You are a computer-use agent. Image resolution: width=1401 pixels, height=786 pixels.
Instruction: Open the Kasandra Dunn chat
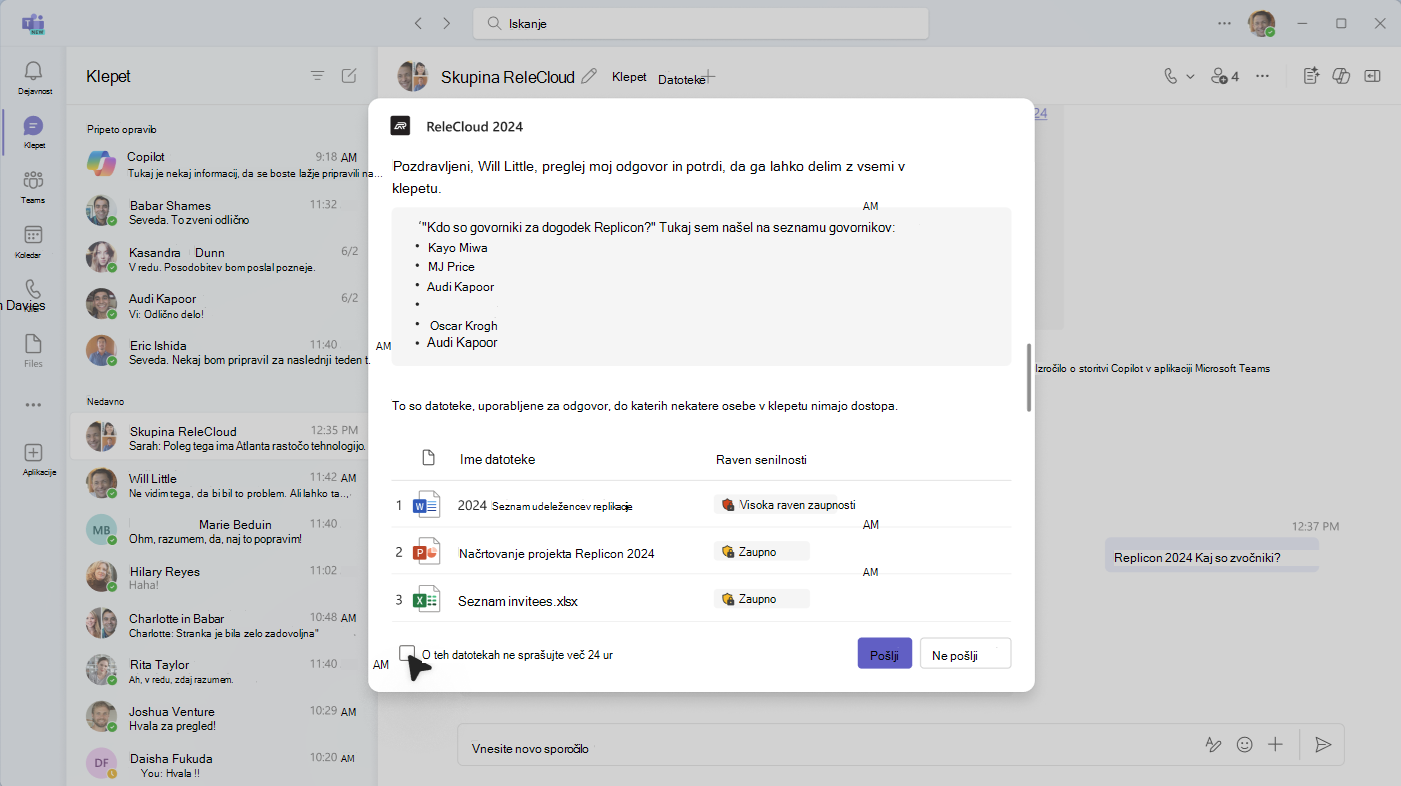tap(222, 258)
